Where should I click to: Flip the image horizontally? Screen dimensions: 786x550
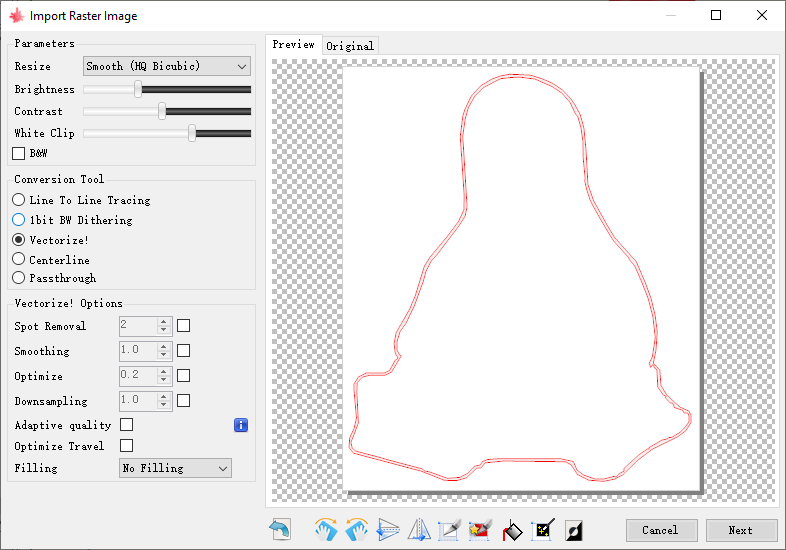point(419,529)
